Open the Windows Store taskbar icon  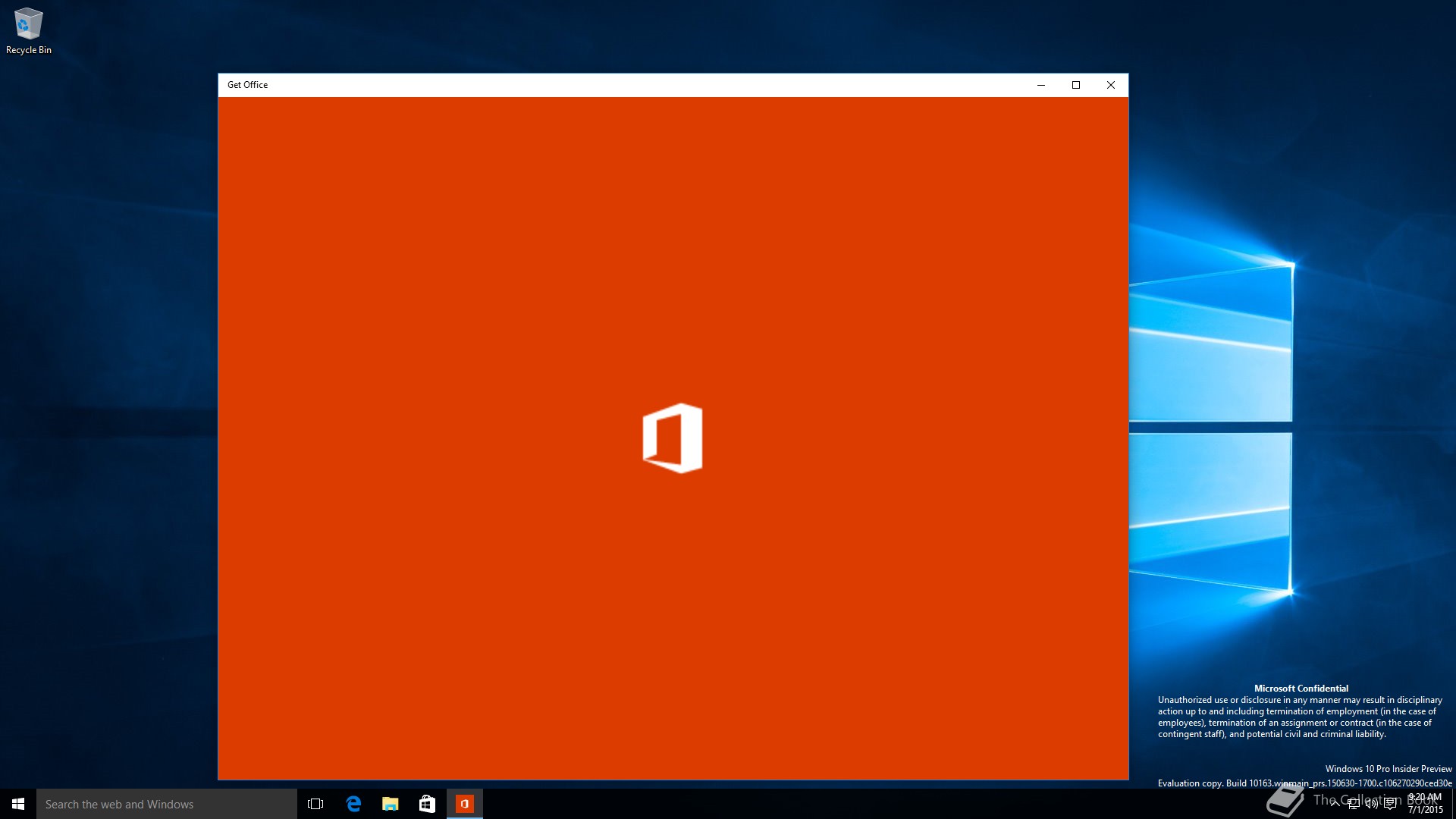427,804
